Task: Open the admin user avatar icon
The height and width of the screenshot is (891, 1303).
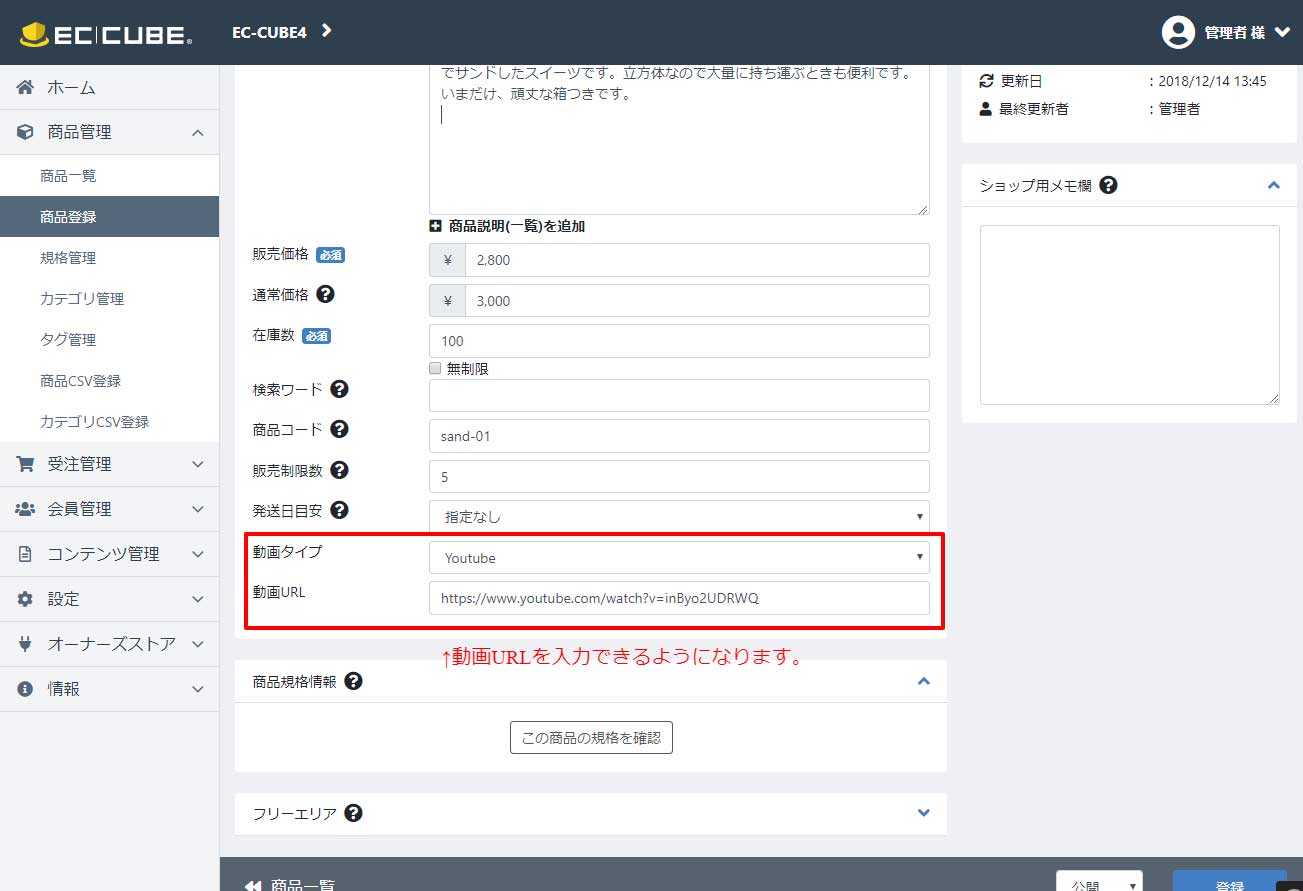Action: point(1178,32)
